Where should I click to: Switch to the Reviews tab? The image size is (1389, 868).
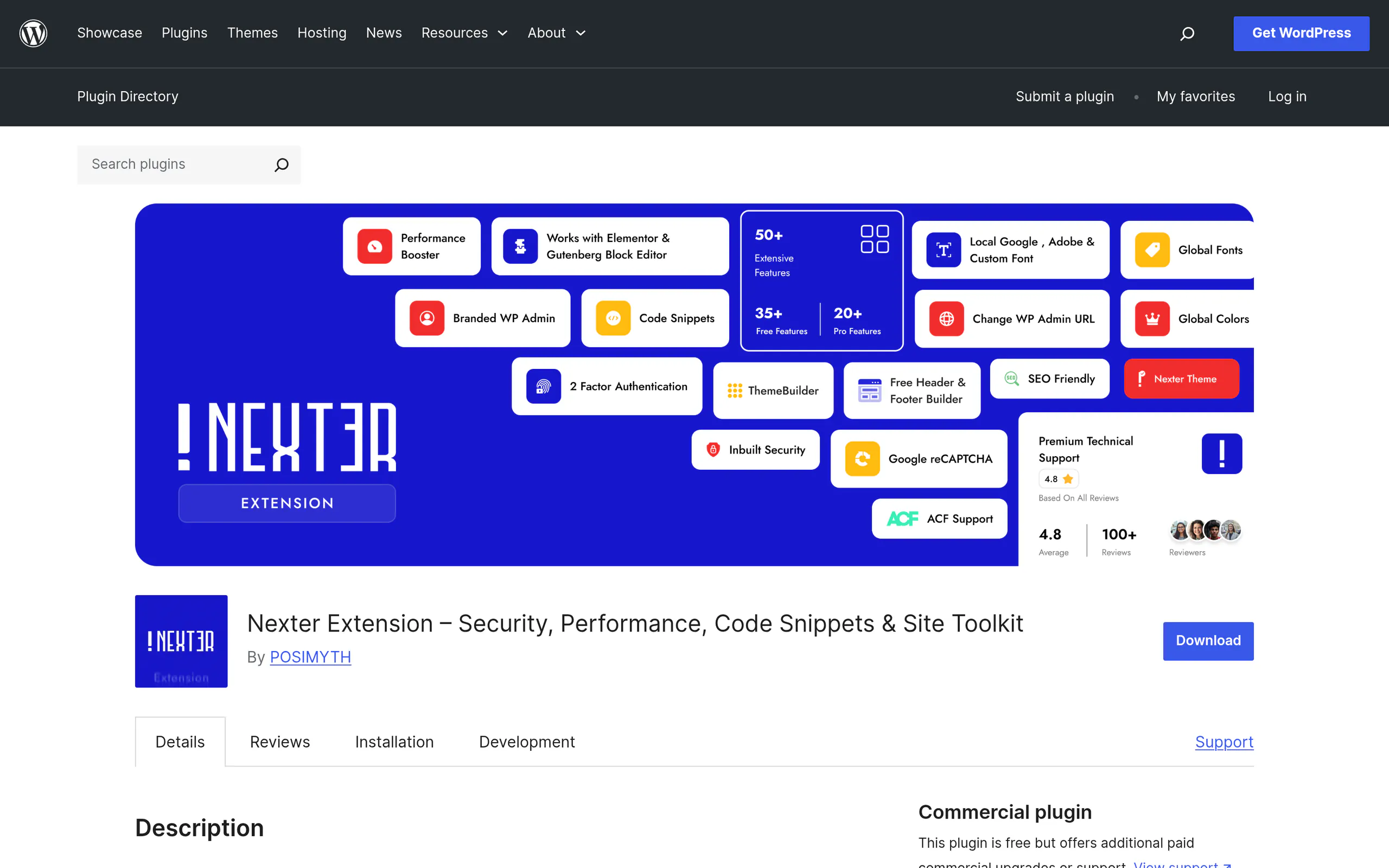coord(279,742)
